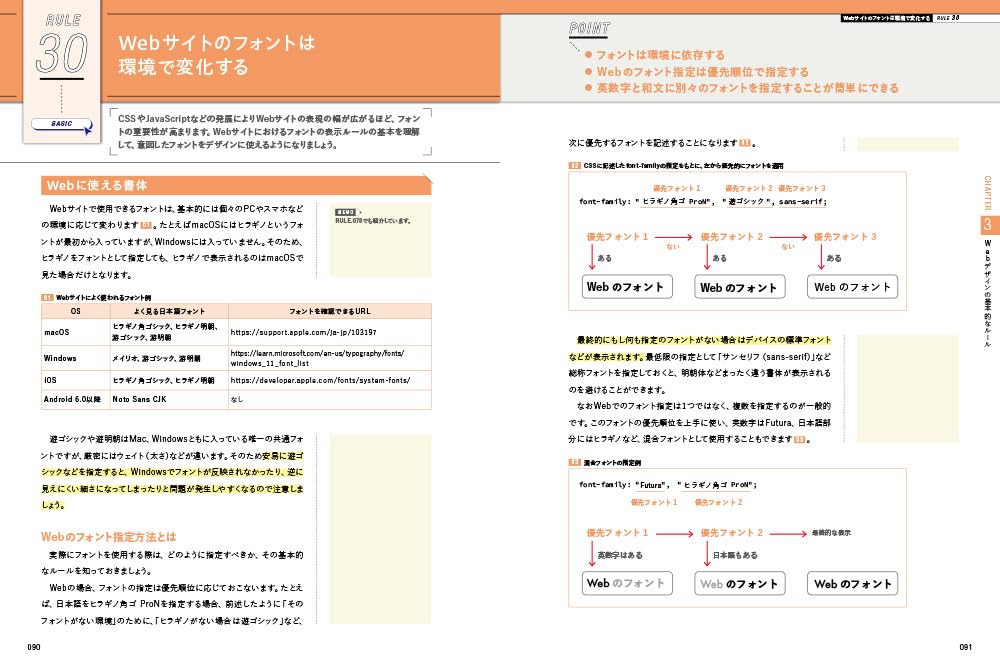Click the running header "RULE 30" at the top right
1000x665 pixels.
[948, 18]
